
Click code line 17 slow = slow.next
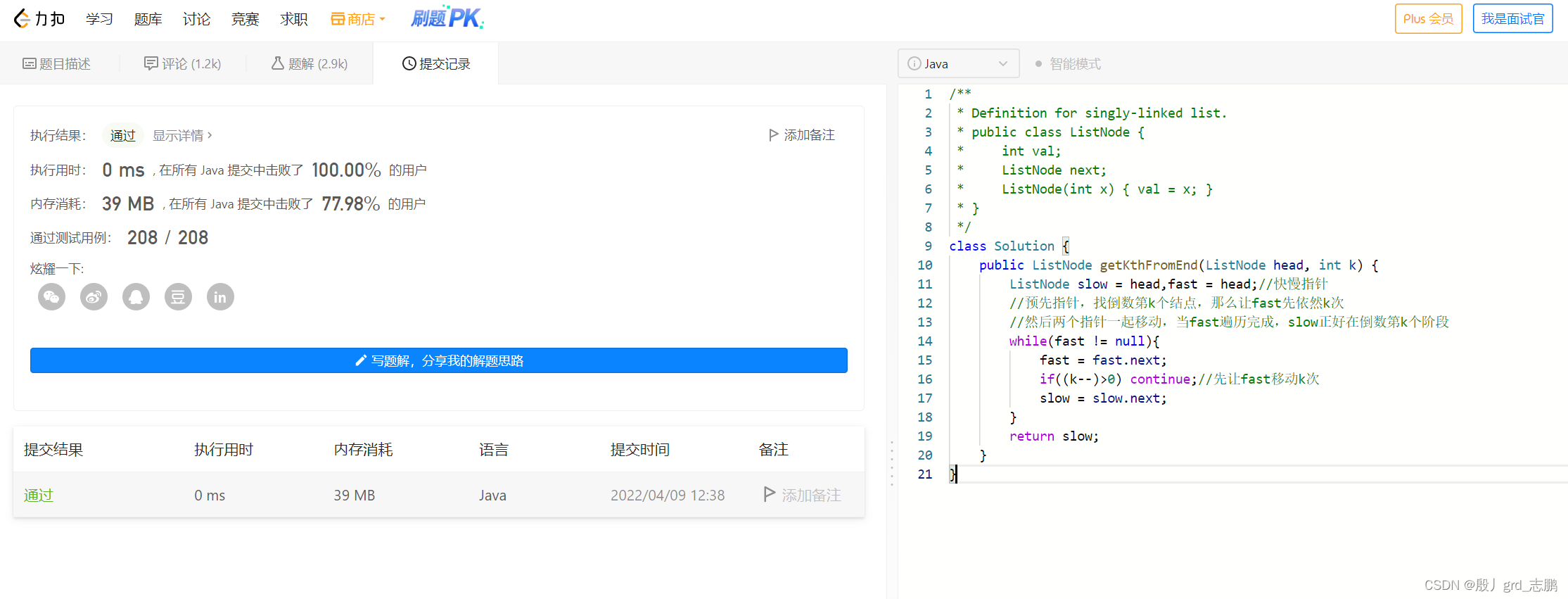(1103, 398)
